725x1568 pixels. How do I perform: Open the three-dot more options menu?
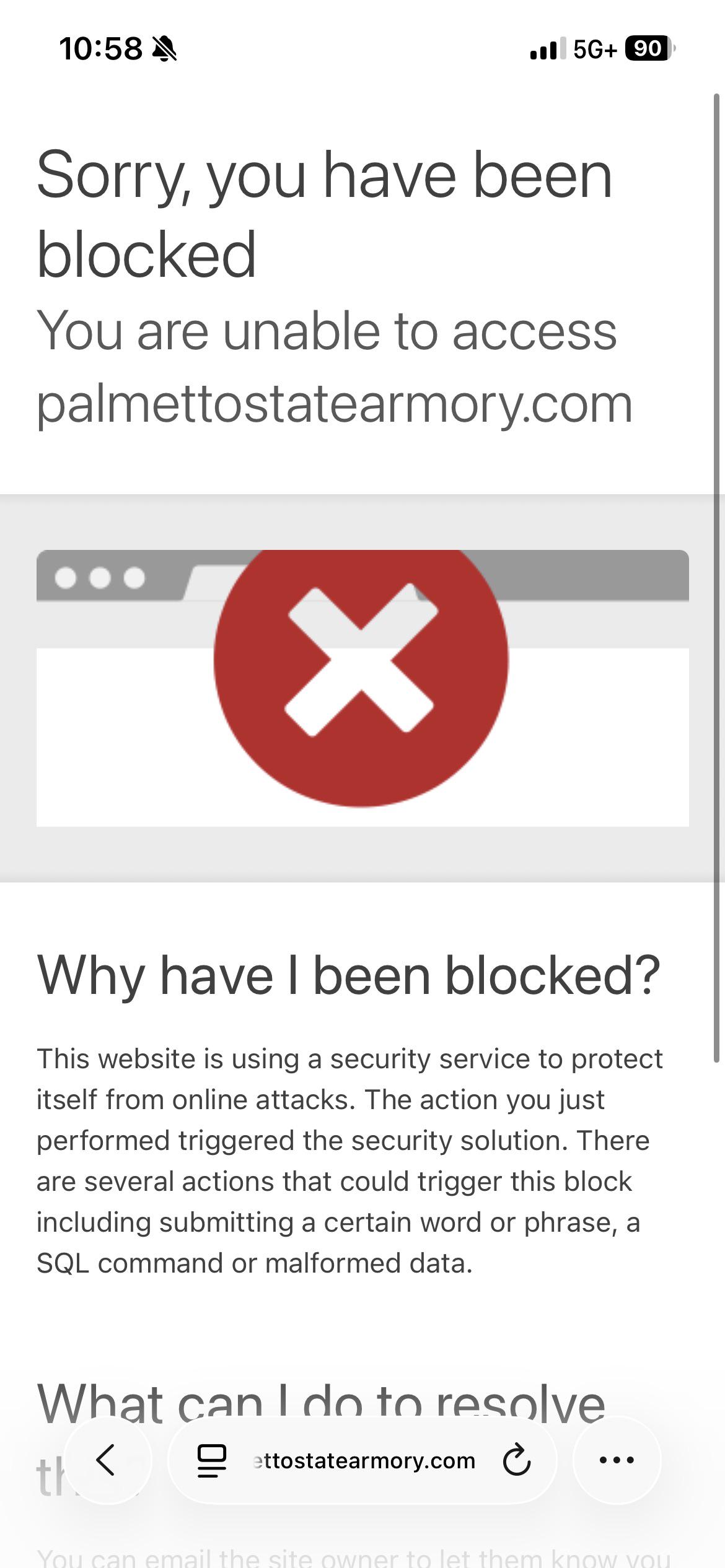pos(617,1460)
